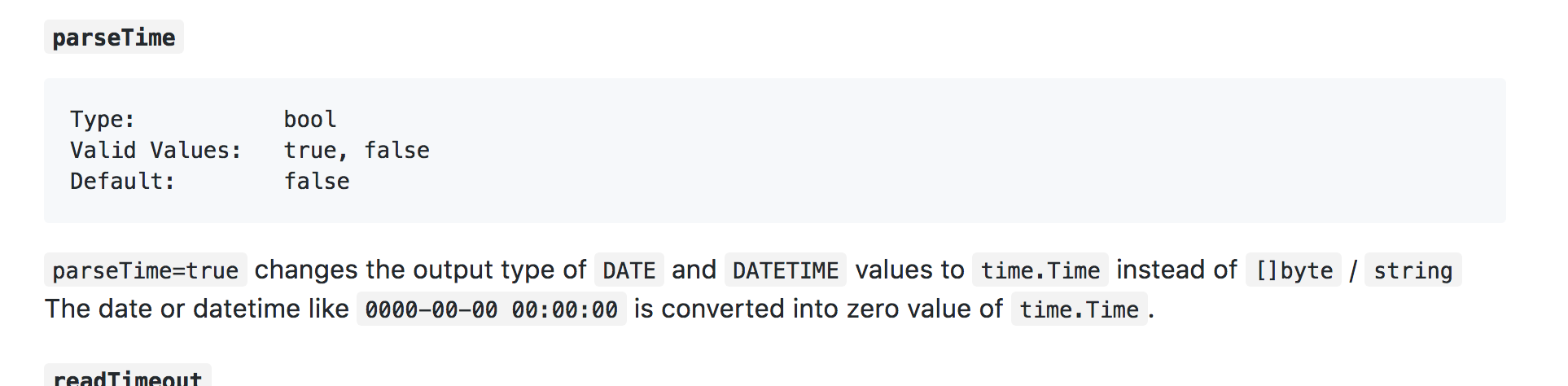
Task: Click 'true,' in the Valid Values line
Action: [316, 151]
